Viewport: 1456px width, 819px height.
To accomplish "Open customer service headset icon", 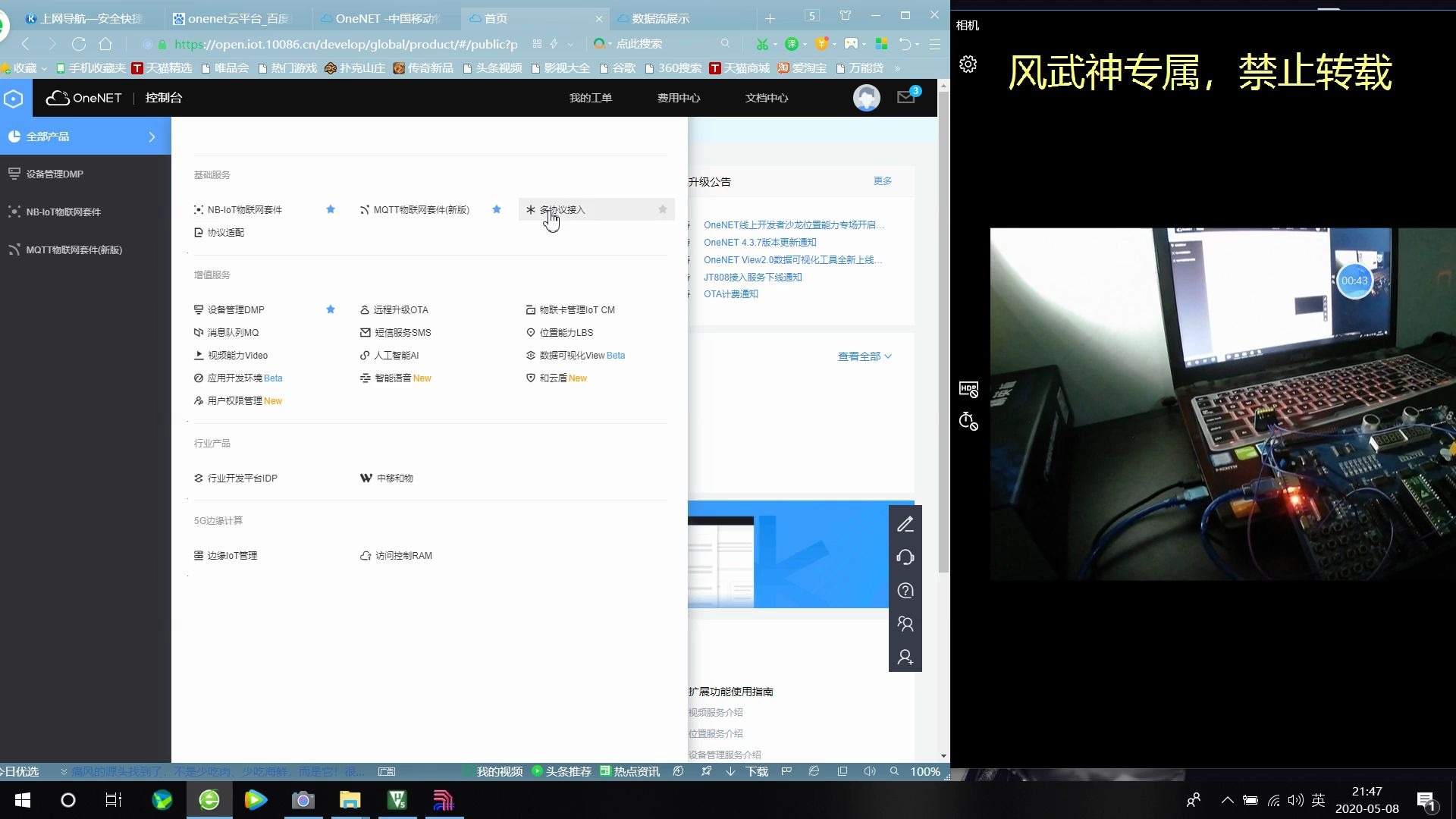I will [905, 557].
